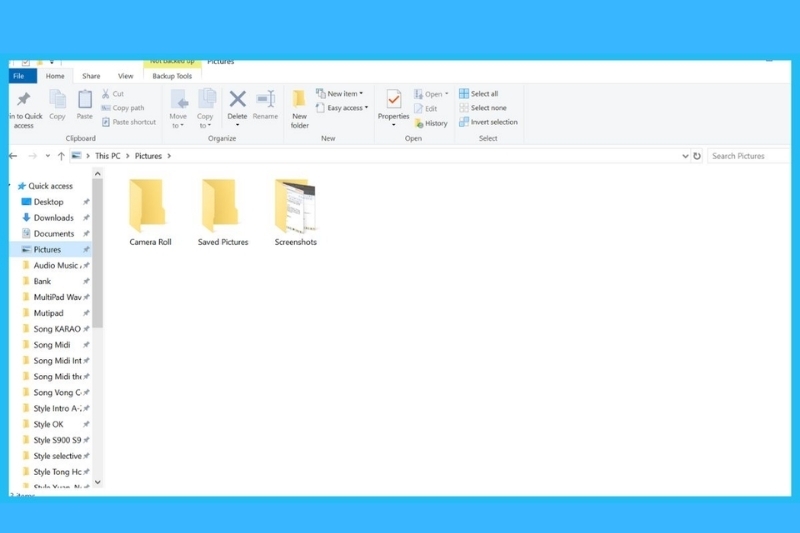The image size is (800, 533).
Task: Click Edit in the Open group
Action: click(426, 109)
